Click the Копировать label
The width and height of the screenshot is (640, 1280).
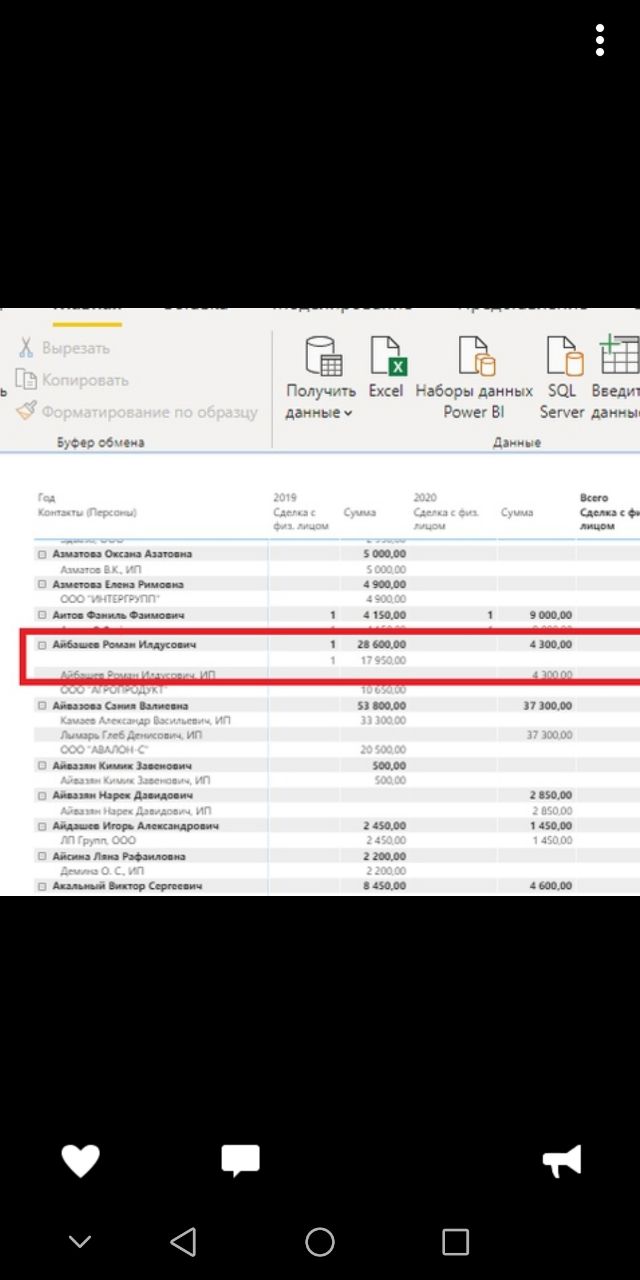[85, 380]
